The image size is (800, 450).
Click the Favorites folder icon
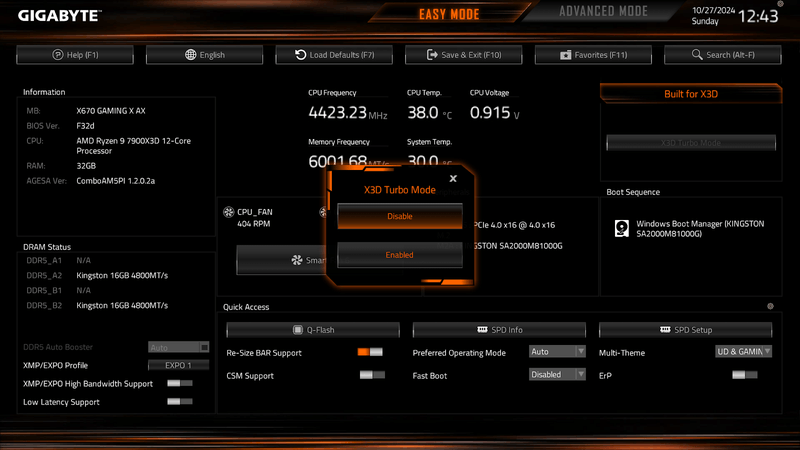[565, 55]
